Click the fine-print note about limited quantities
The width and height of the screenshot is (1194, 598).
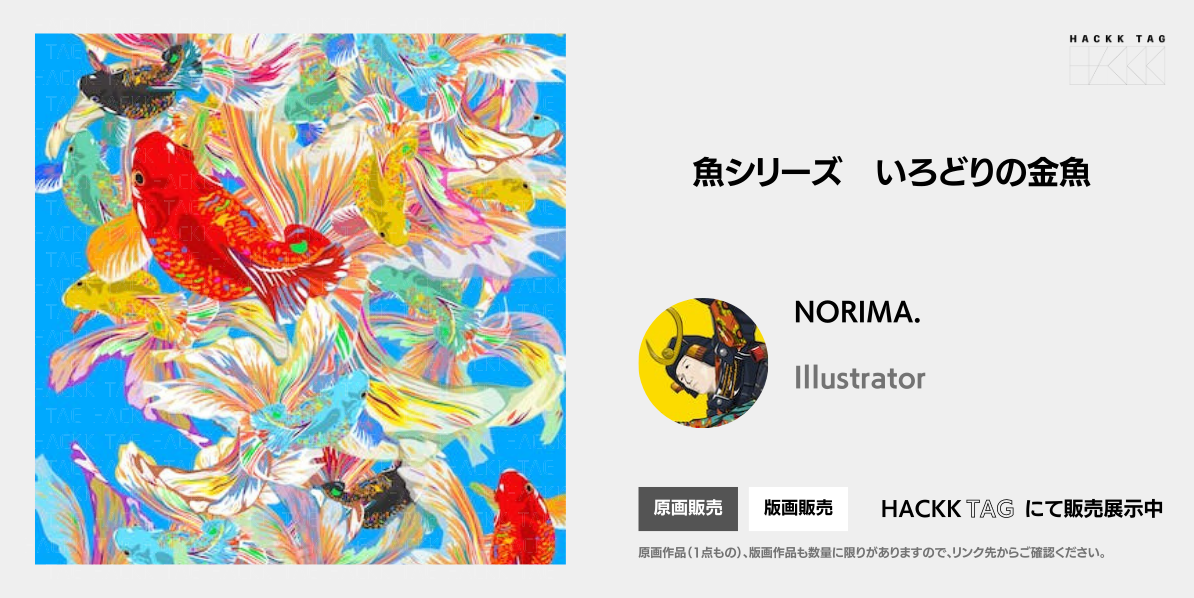coord(871,552)
